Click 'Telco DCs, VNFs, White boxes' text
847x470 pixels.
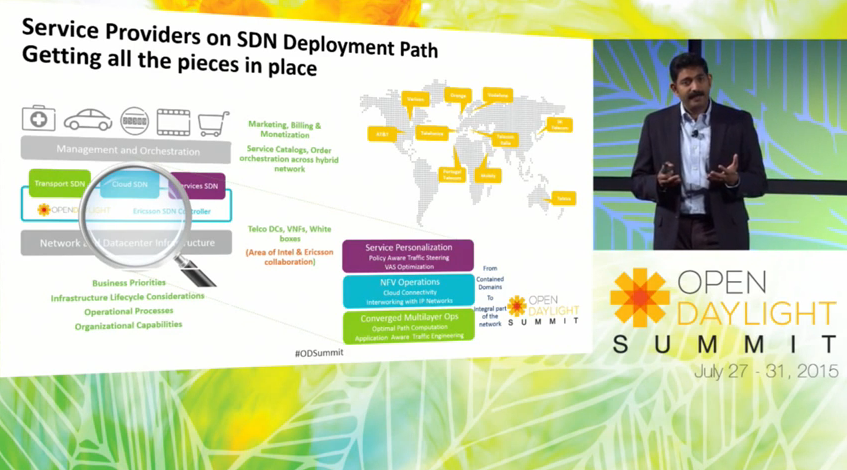[x=290, y=233]
